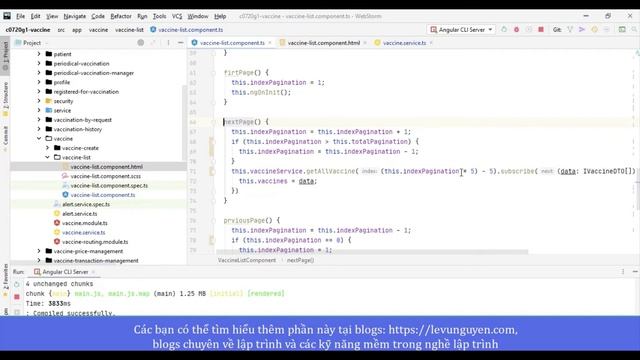Open Run panel options menu
The width and height of the screenshot is (640, 360).
(623, 271)
